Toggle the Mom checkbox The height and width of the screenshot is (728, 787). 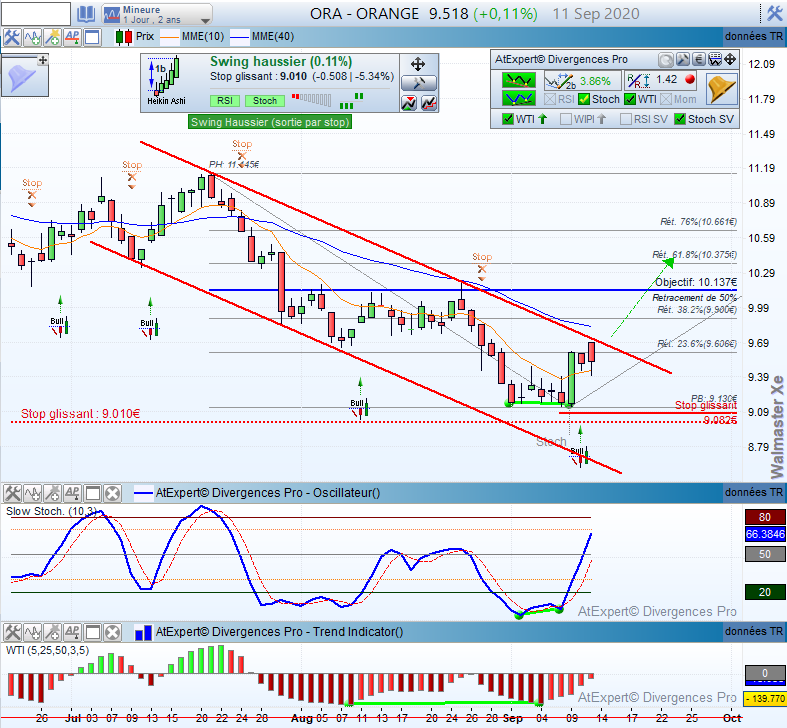(666, 99)
